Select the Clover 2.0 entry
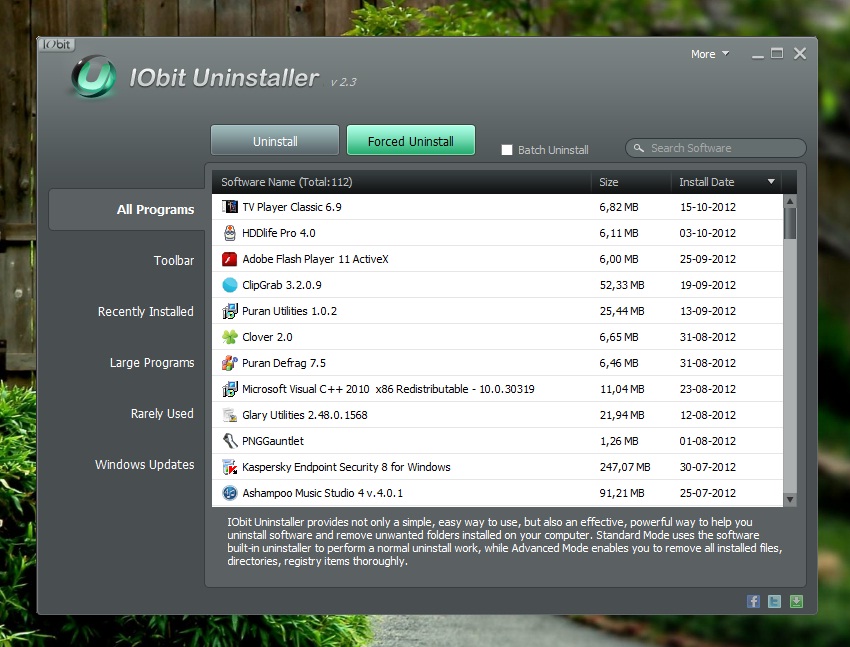This screenshot has width=850, height=647. (x=497, y=337)
